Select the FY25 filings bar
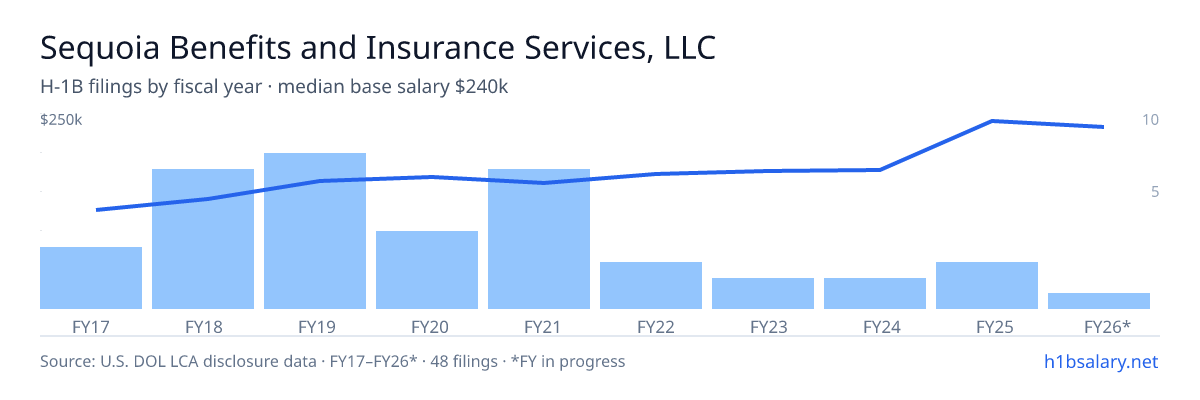The height and width of the screenshot is (400, 1200). point(987,285)
